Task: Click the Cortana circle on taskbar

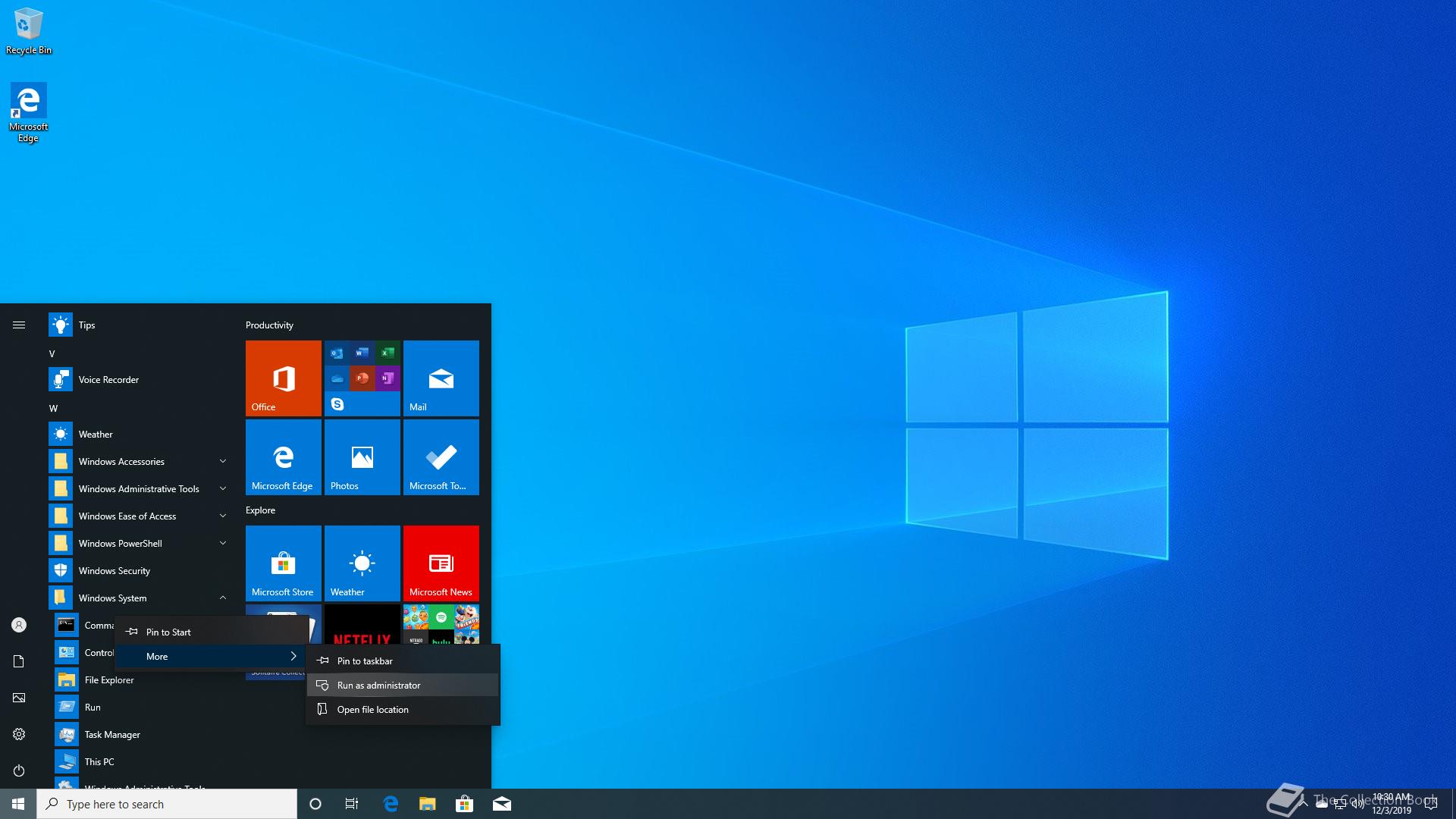Action: click(315, 804)
